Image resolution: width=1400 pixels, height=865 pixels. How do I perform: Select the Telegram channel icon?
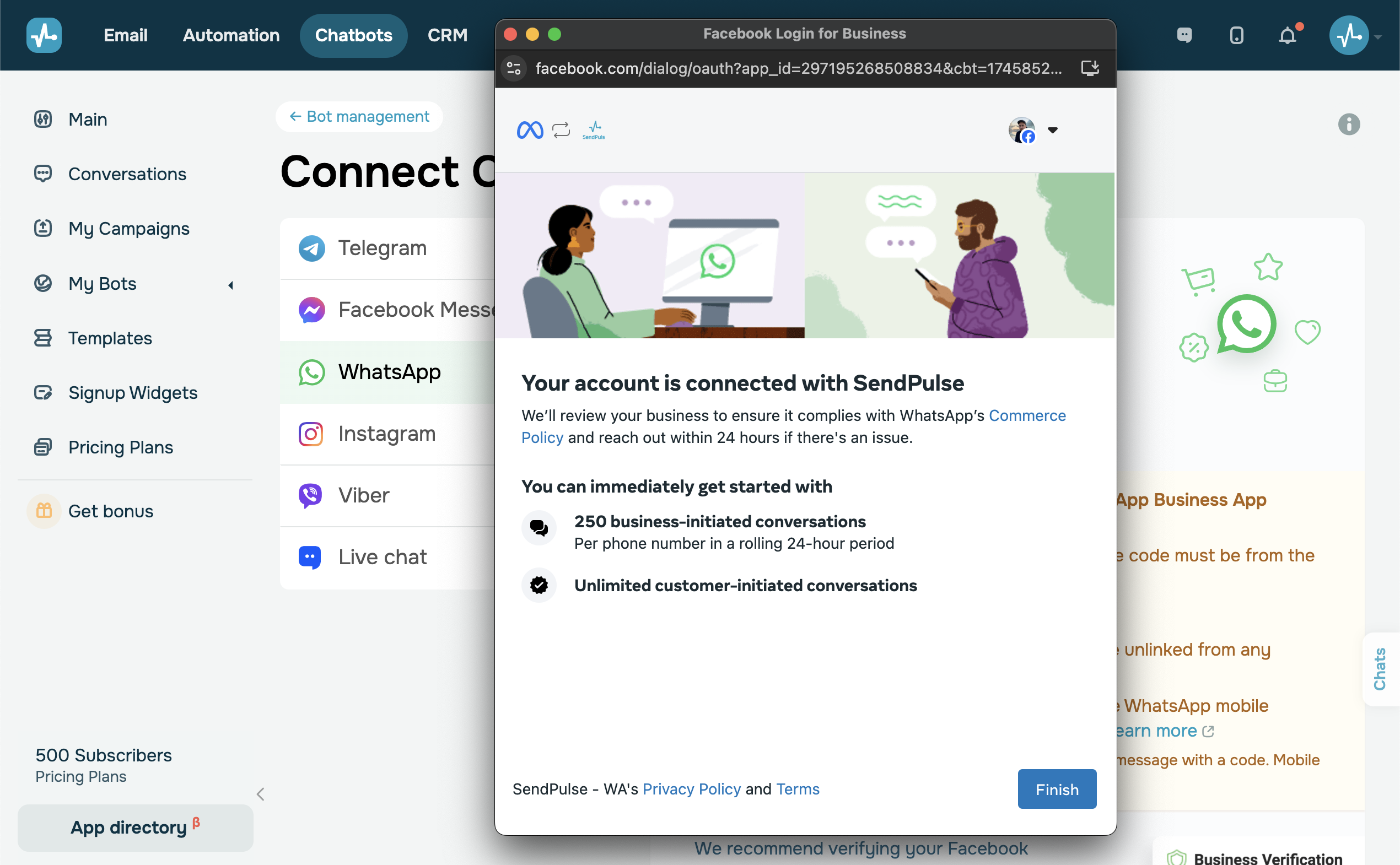[311, 248]
